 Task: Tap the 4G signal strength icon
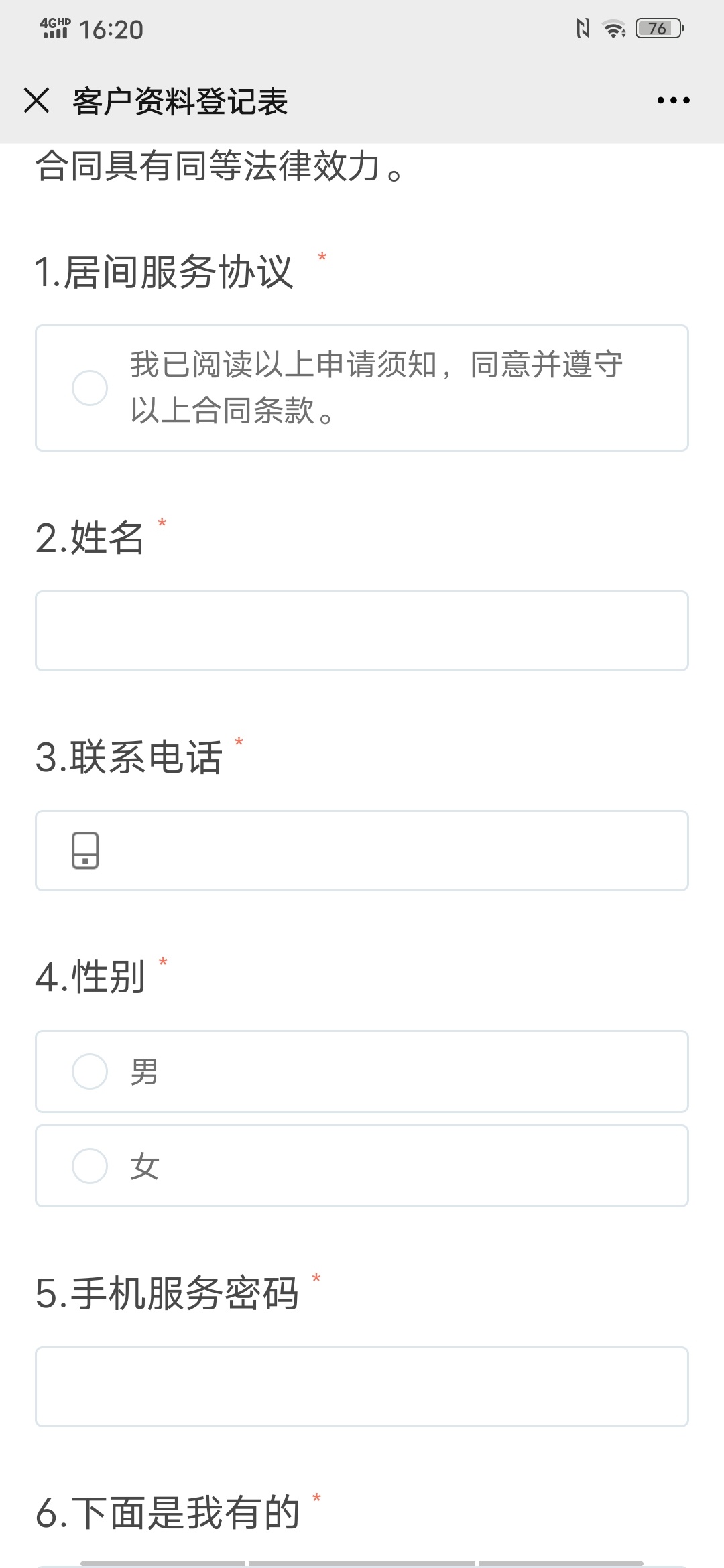tap(56, 29)
